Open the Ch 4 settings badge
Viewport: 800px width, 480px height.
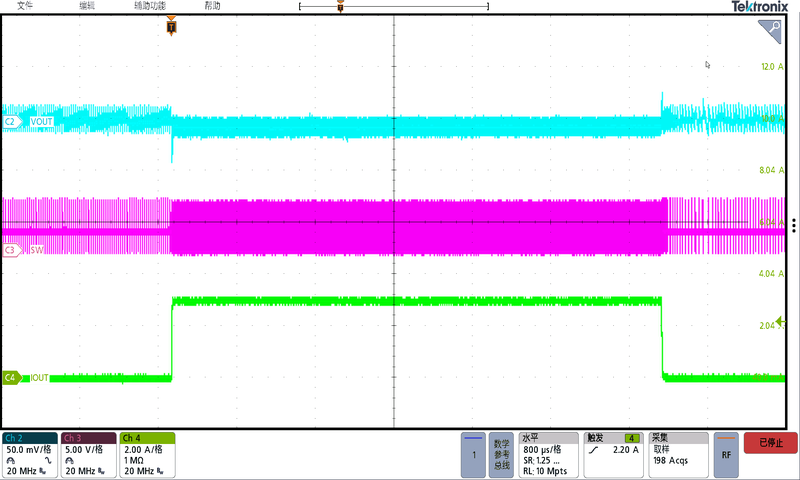point(147,455)
